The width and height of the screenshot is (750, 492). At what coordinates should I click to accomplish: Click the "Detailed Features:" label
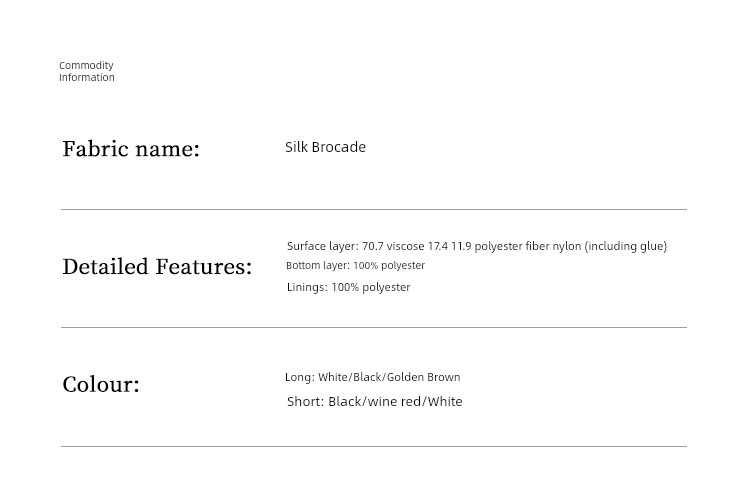click(x=157, y=267)
